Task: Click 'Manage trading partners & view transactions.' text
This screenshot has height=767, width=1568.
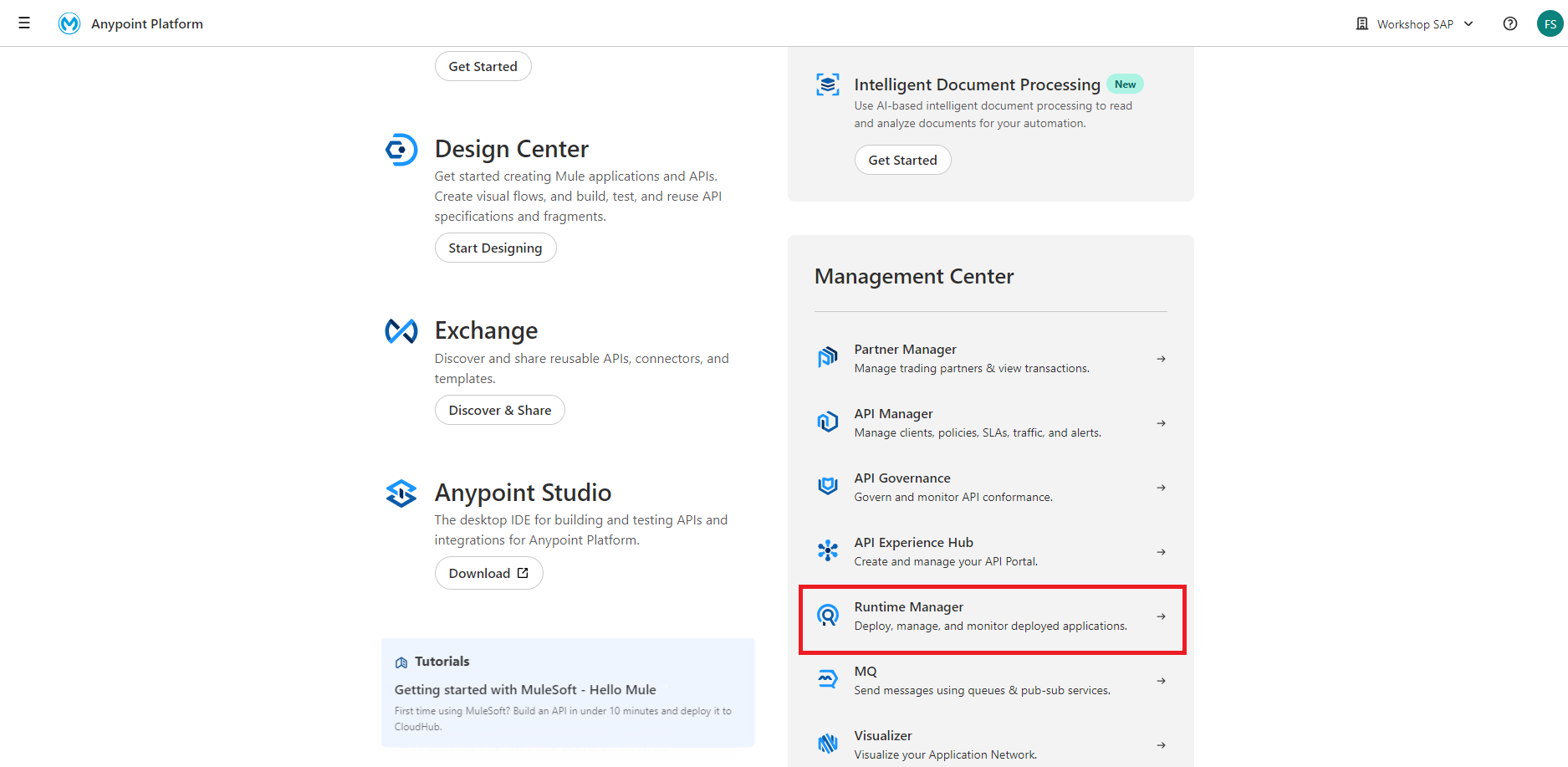Action: (x=972, y=368)
